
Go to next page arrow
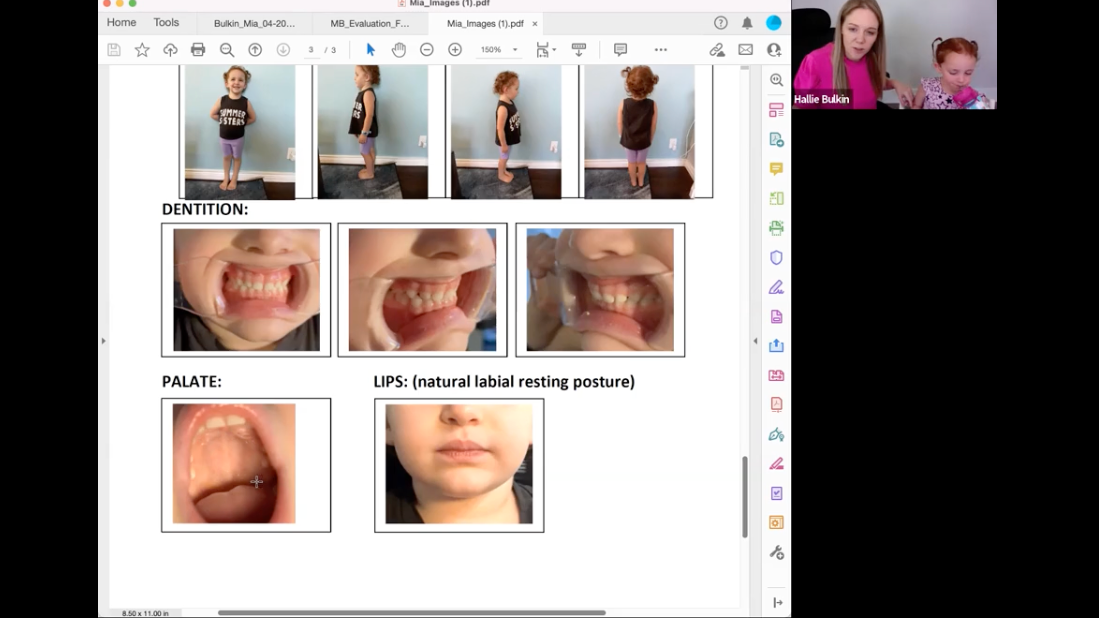coord(283,50)
